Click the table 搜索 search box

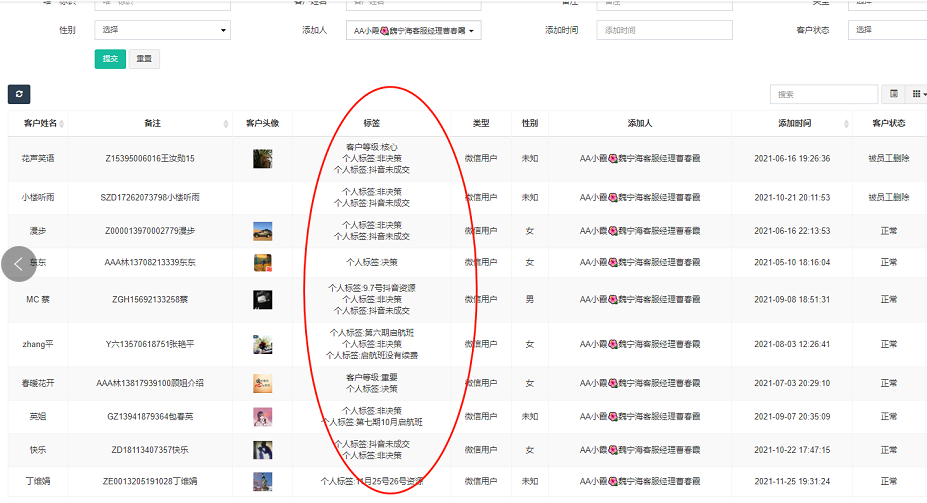coord(823,94)
